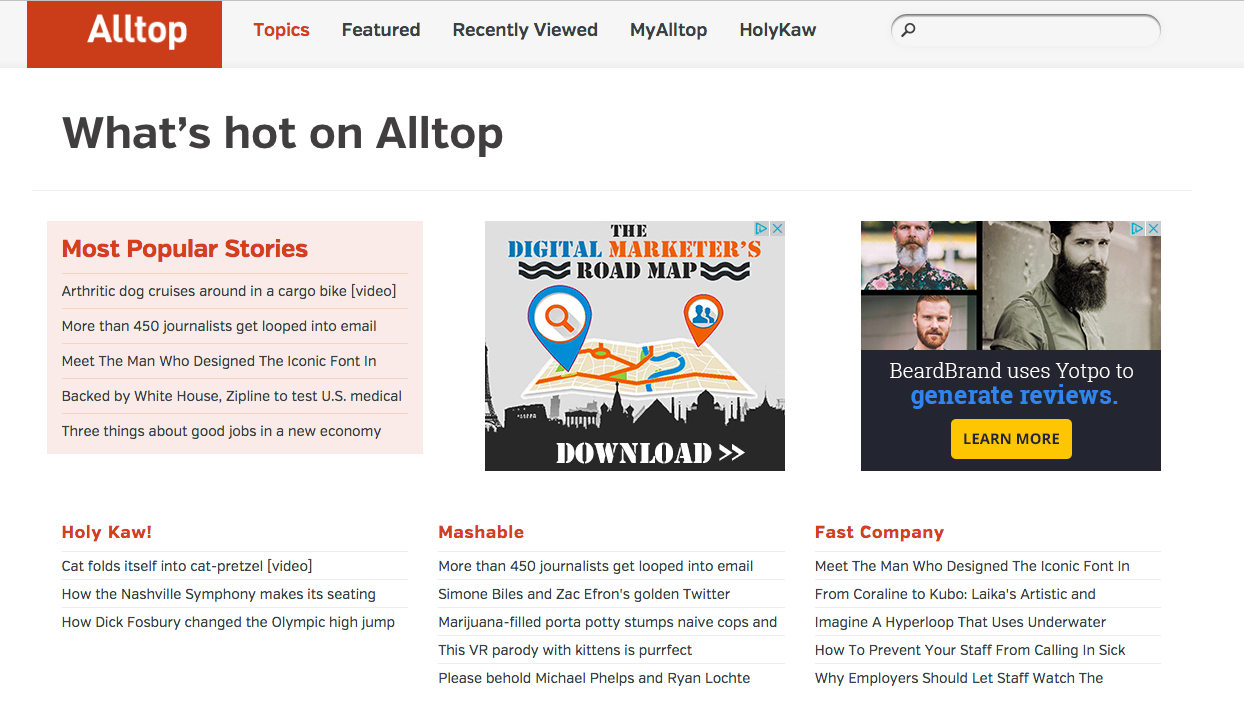Open Mashable's 'More than 450 journalists' story
This screenshot has height=714, width=1244.
pos(596,566)
